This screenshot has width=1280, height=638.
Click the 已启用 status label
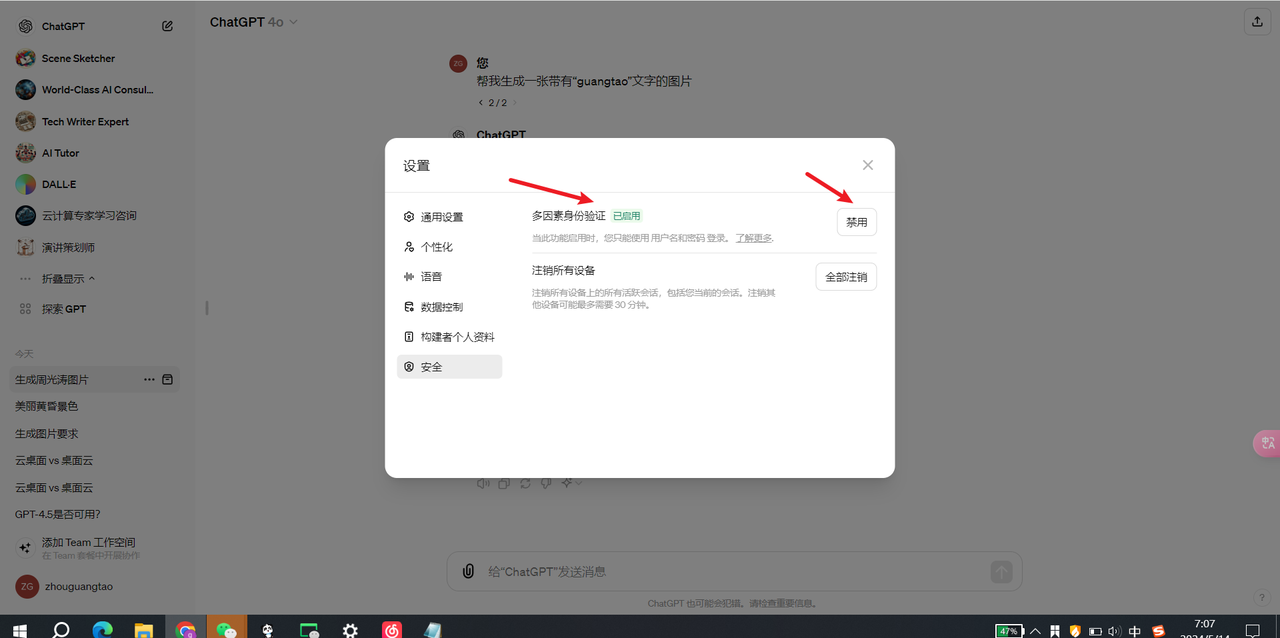[x=626, y=216]
